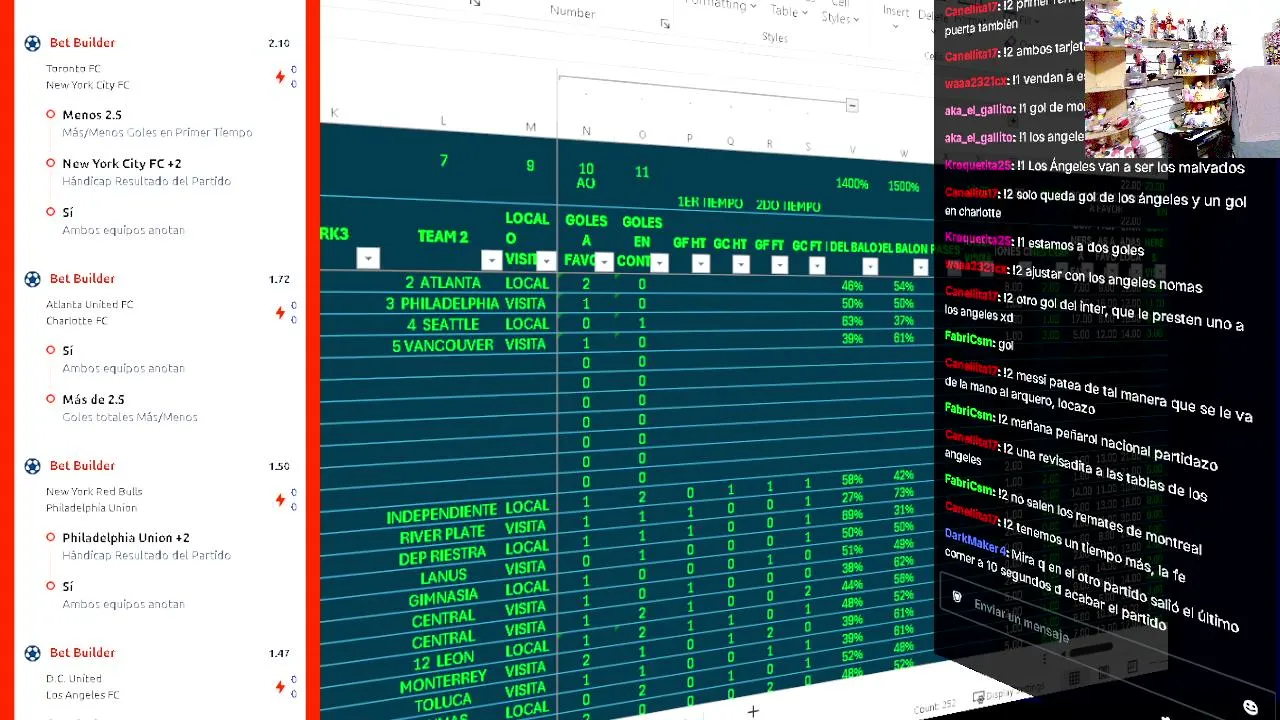This screenshot has height=720, width=1280.
Task: Click the webcam feed thumbnail
Action: [x=1182, y=79]
